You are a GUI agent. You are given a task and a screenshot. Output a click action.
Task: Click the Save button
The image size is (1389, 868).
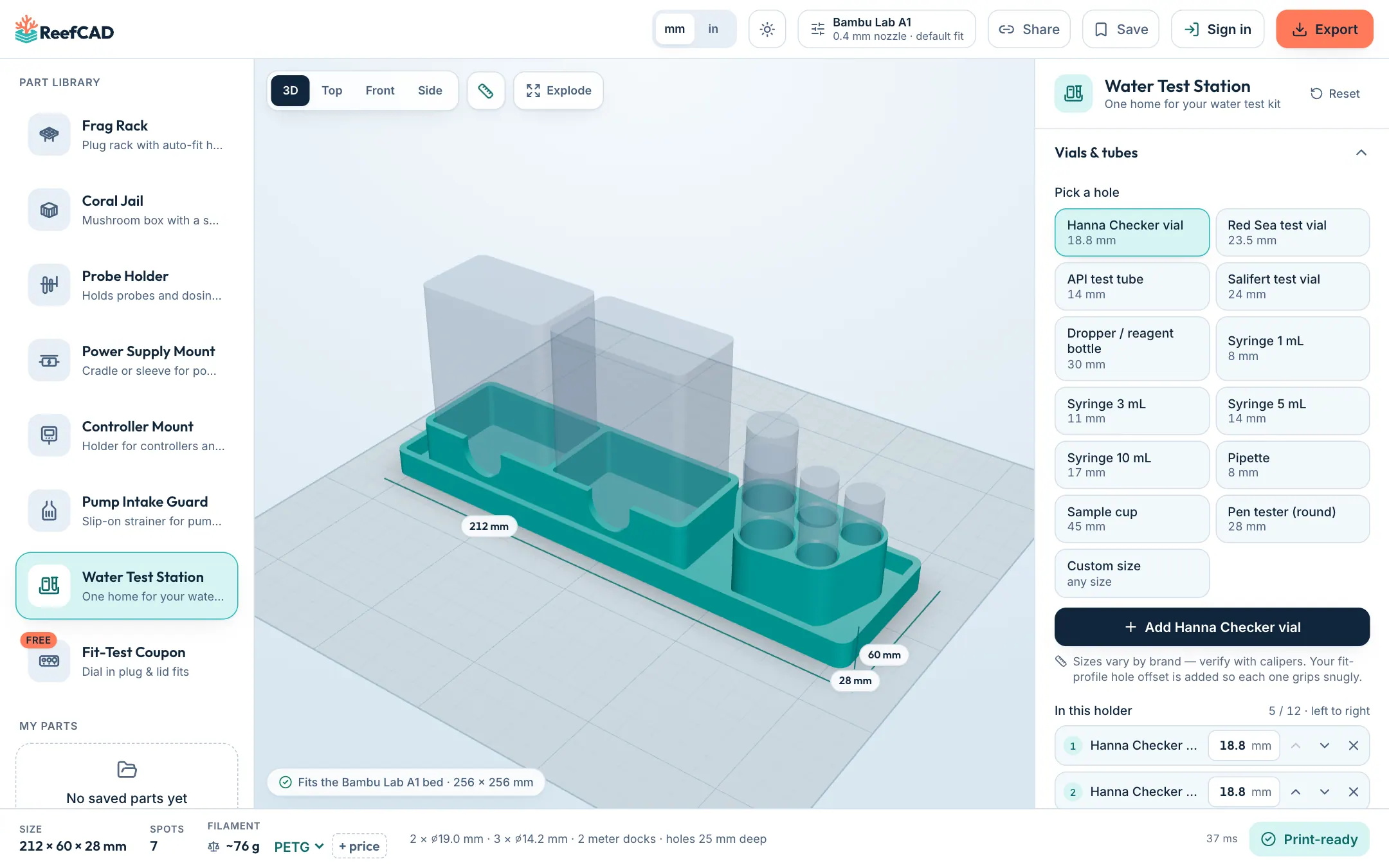(1121, 29)
